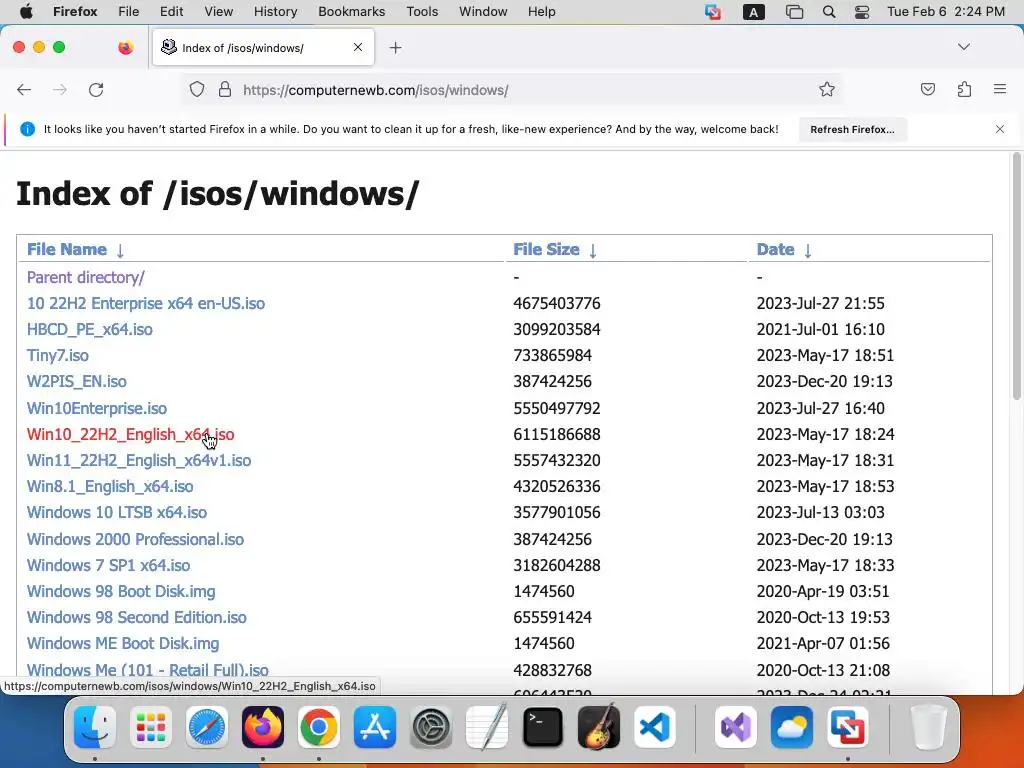Image resolution: width=1024 pixels, height=768 pixels.
Task: Open the tracking protection shield icon
Action: [197, 89]
